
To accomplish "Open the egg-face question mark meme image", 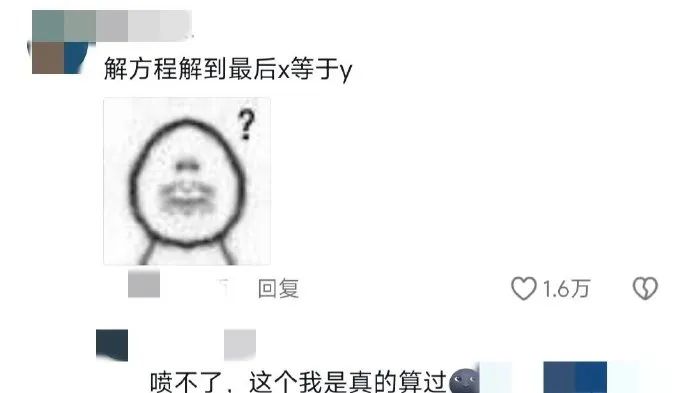I will click(187, 181).
